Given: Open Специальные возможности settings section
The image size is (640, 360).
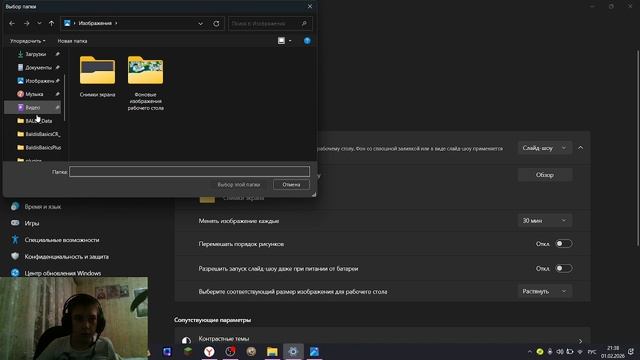Looking at the screenshot, I should click(x=62, y=240).
